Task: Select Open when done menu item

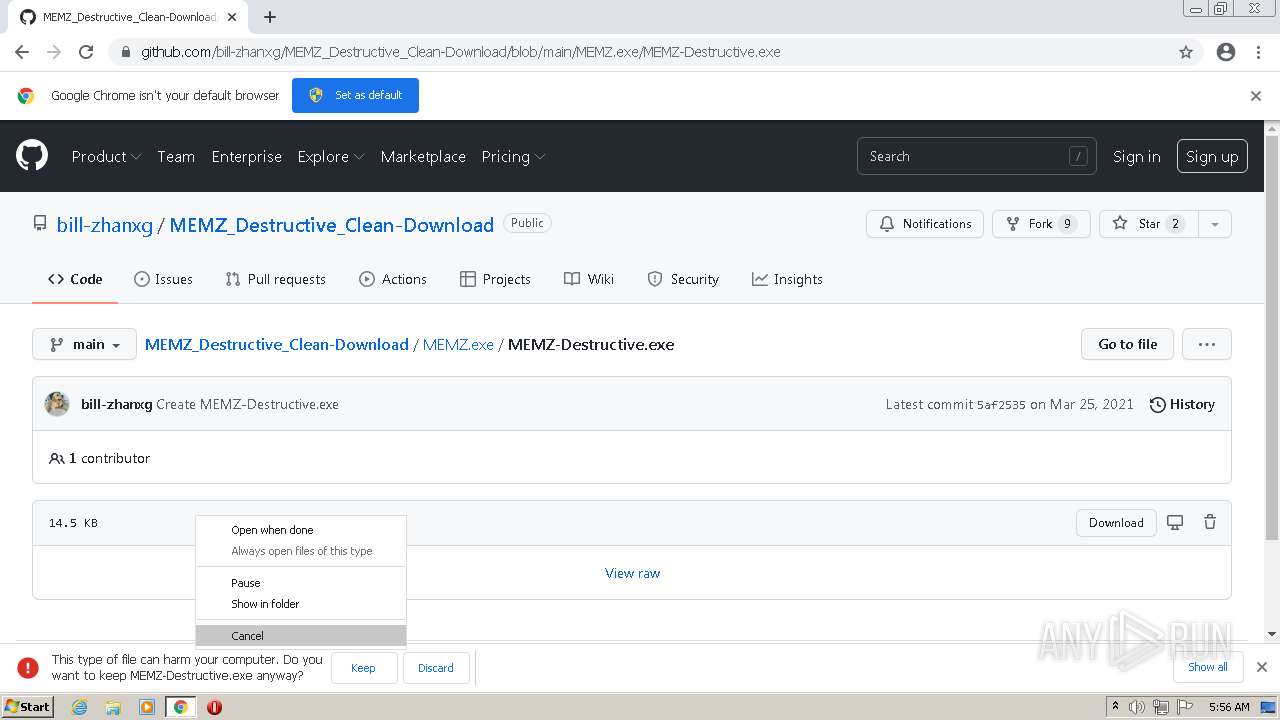Action: coord(301,530)
